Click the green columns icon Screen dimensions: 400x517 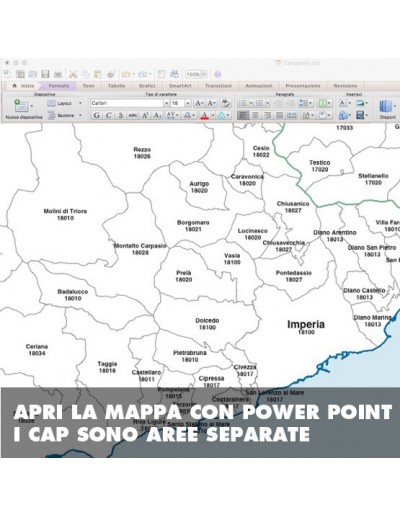tap(322, 103)
